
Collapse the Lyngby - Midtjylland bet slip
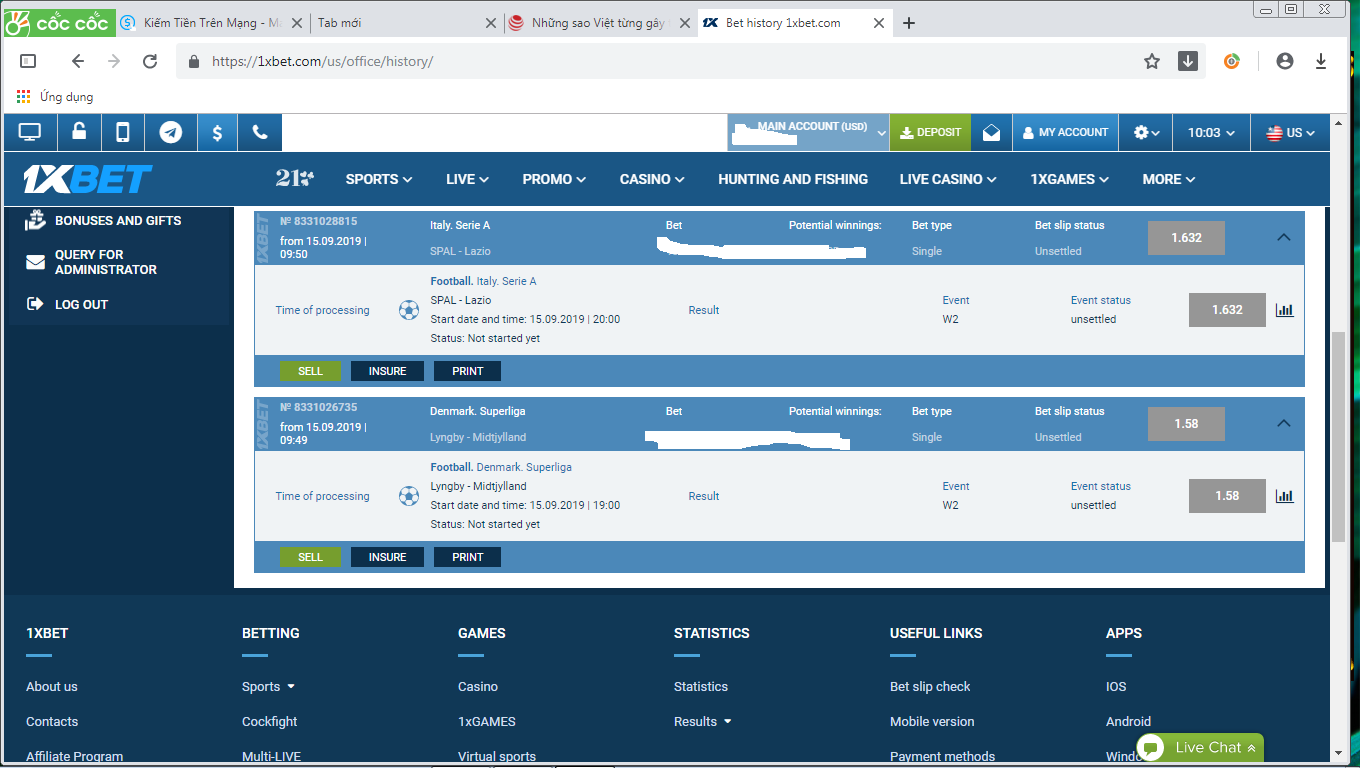click(x=1284, y=424)
